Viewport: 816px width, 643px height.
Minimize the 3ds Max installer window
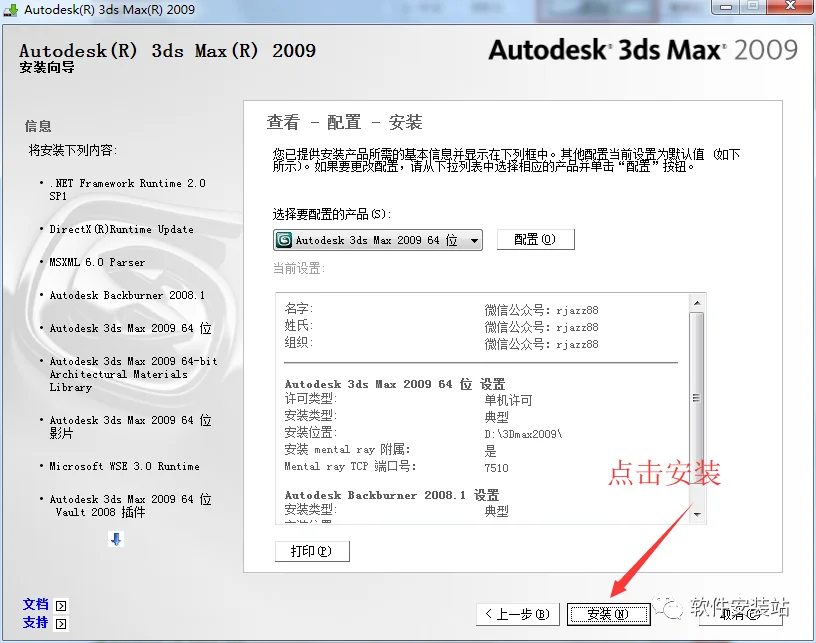(726, 7)
